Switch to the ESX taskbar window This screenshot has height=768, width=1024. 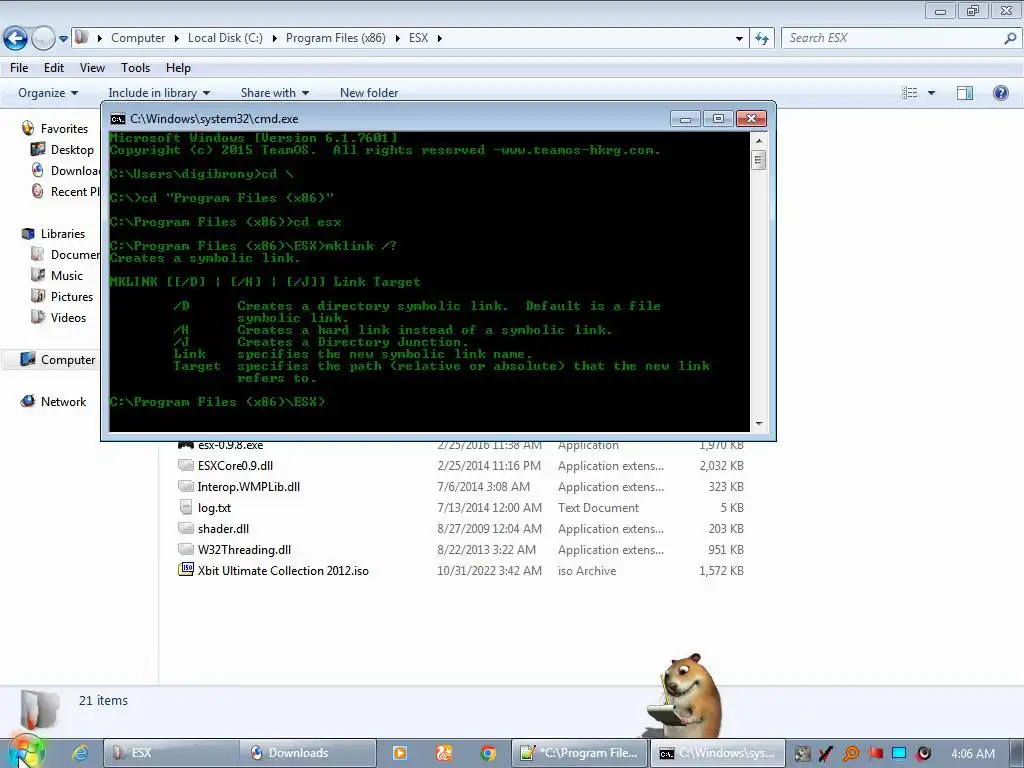point(170,753)
